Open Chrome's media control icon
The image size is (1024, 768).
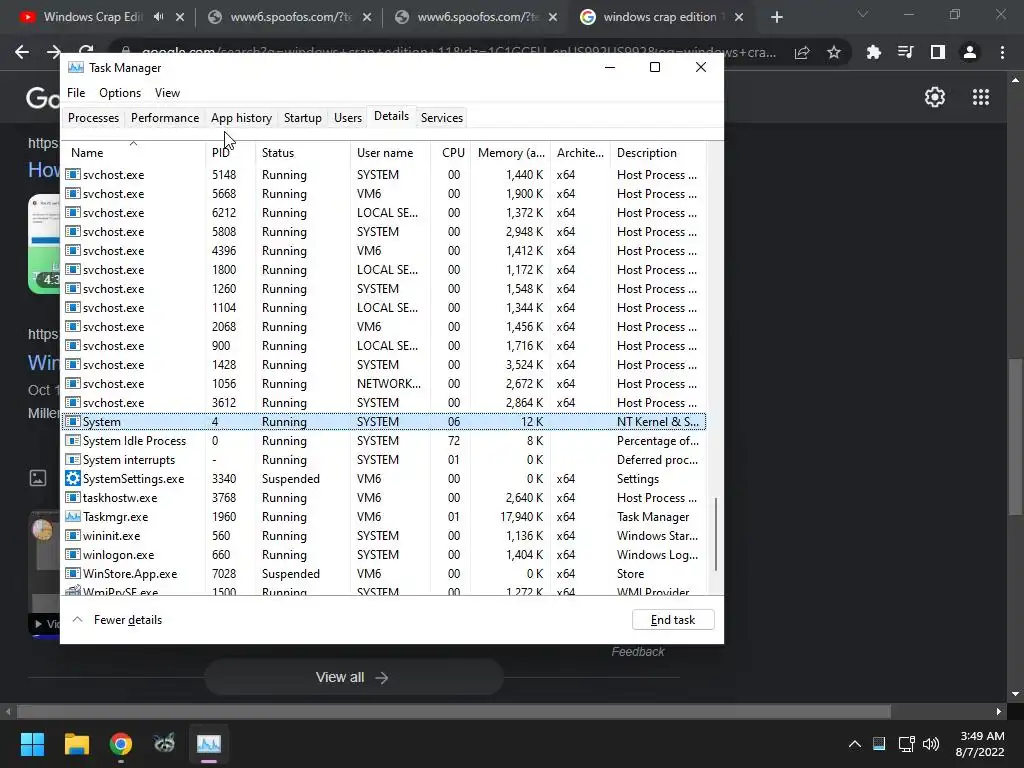905,52
